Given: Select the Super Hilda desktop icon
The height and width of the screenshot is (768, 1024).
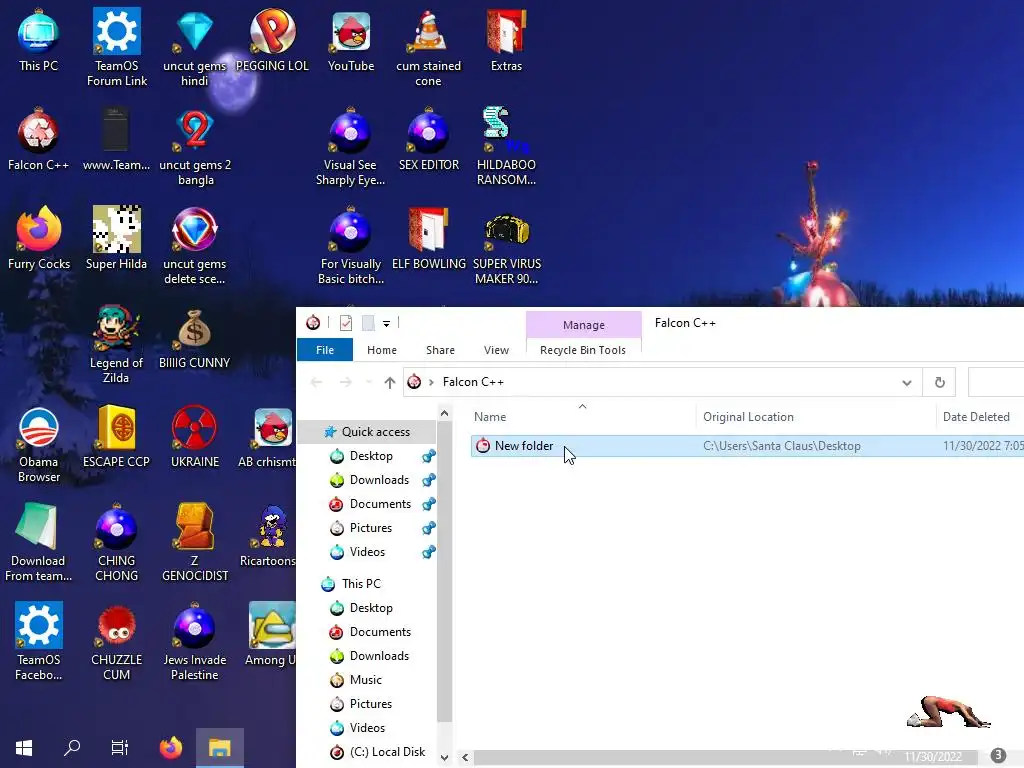Looking at the screenshot, I should coord(116,239).
